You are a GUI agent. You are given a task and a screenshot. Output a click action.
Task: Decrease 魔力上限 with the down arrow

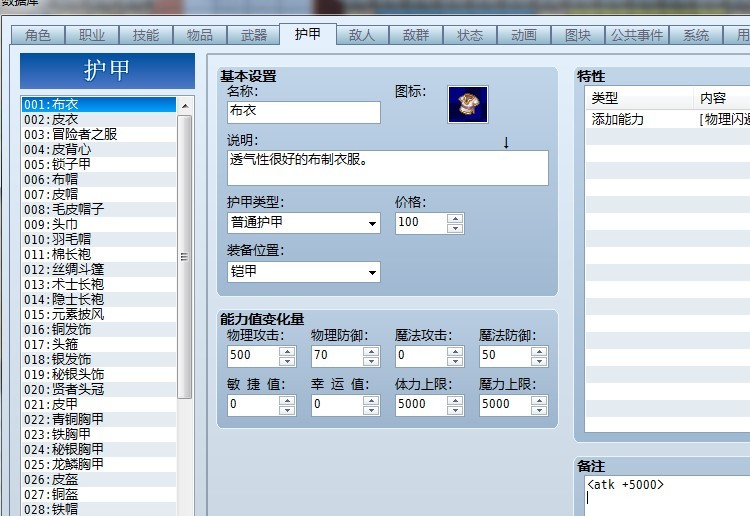(x=539, y=410)
